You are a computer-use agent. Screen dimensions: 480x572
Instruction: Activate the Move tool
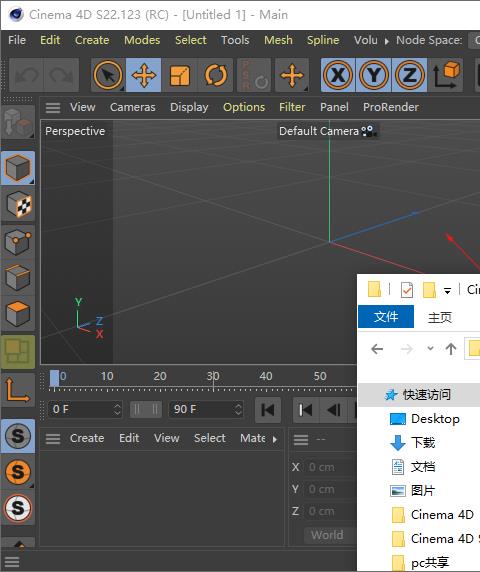(144, 76)
